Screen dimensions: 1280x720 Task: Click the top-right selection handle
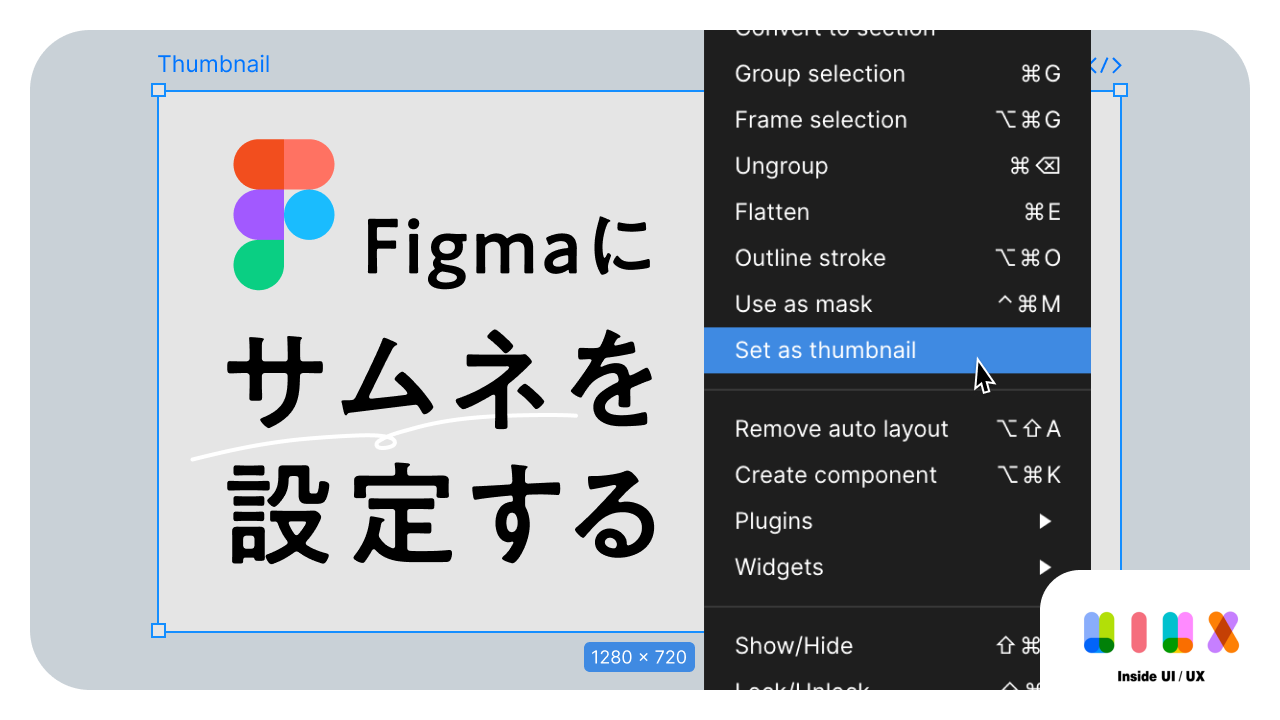click(1120, 90)
